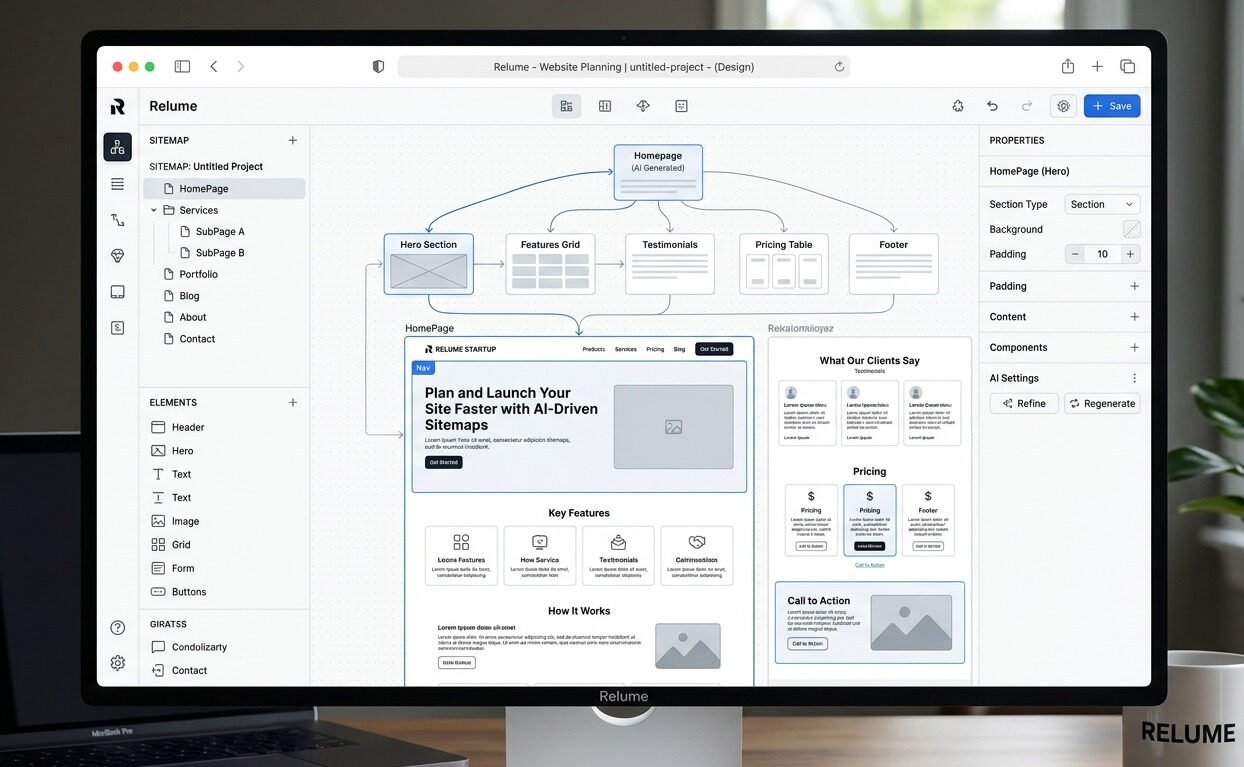Go forward in the browser
Image resolution: width=1244 pixels, height=767 pixels.
coord(240,67)
